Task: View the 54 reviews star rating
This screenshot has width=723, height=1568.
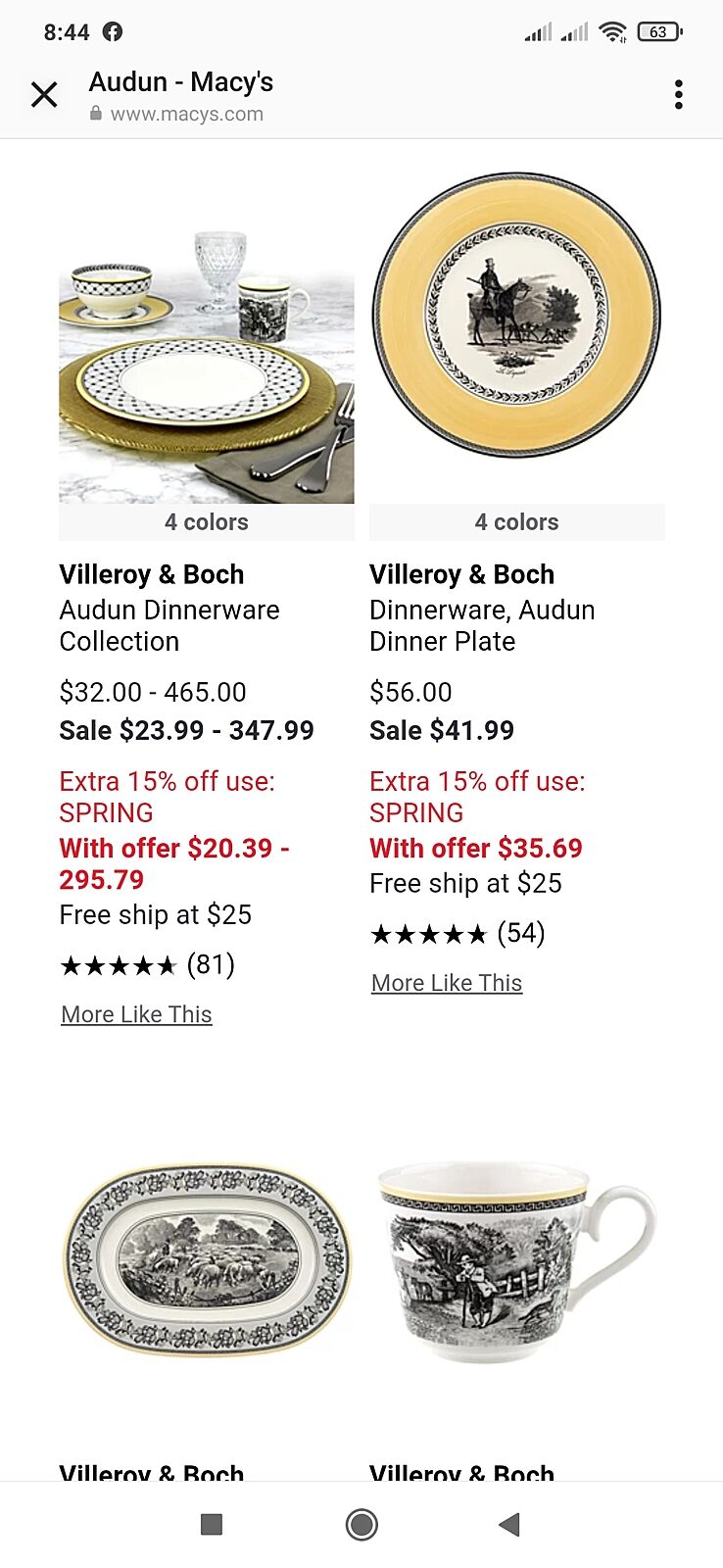Action: coord(457,934)
